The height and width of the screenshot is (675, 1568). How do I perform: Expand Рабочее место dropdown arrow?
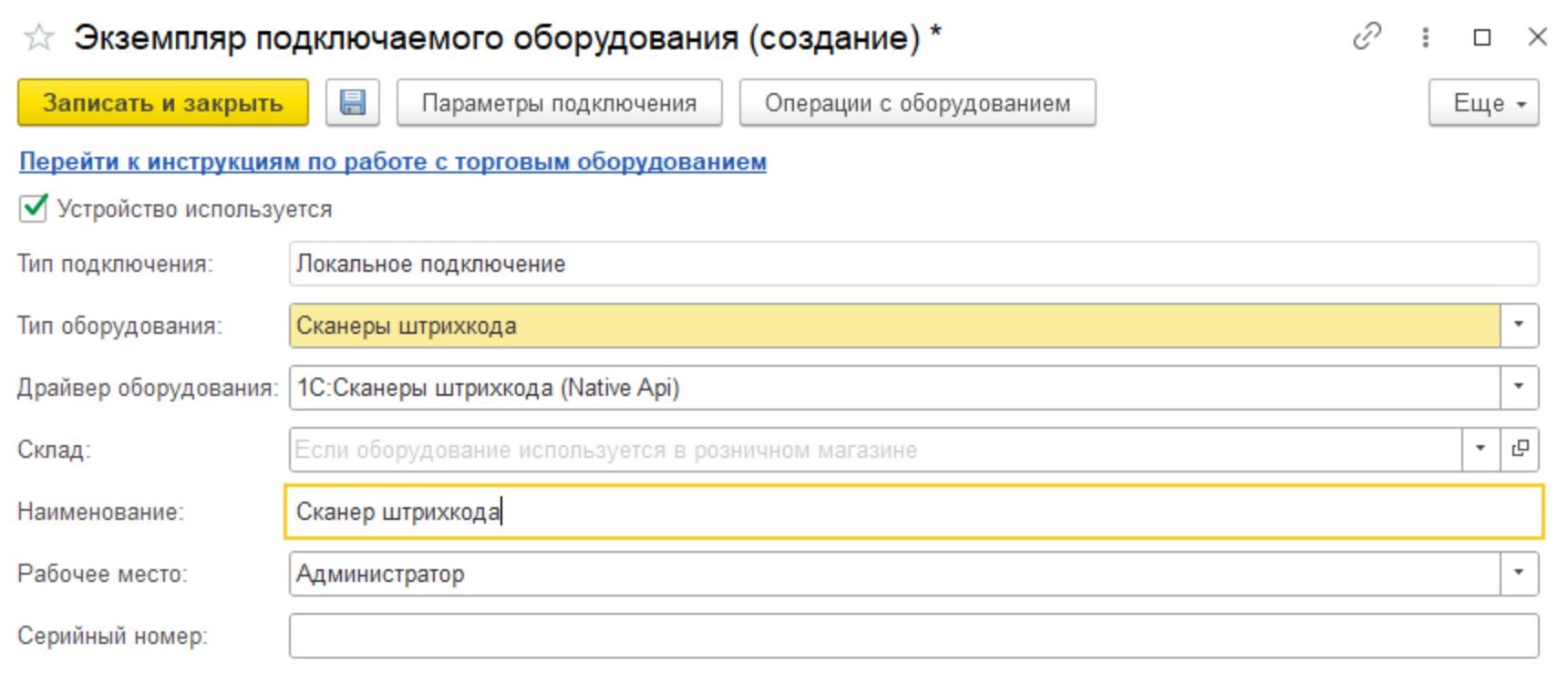[x=1519, y=573]
